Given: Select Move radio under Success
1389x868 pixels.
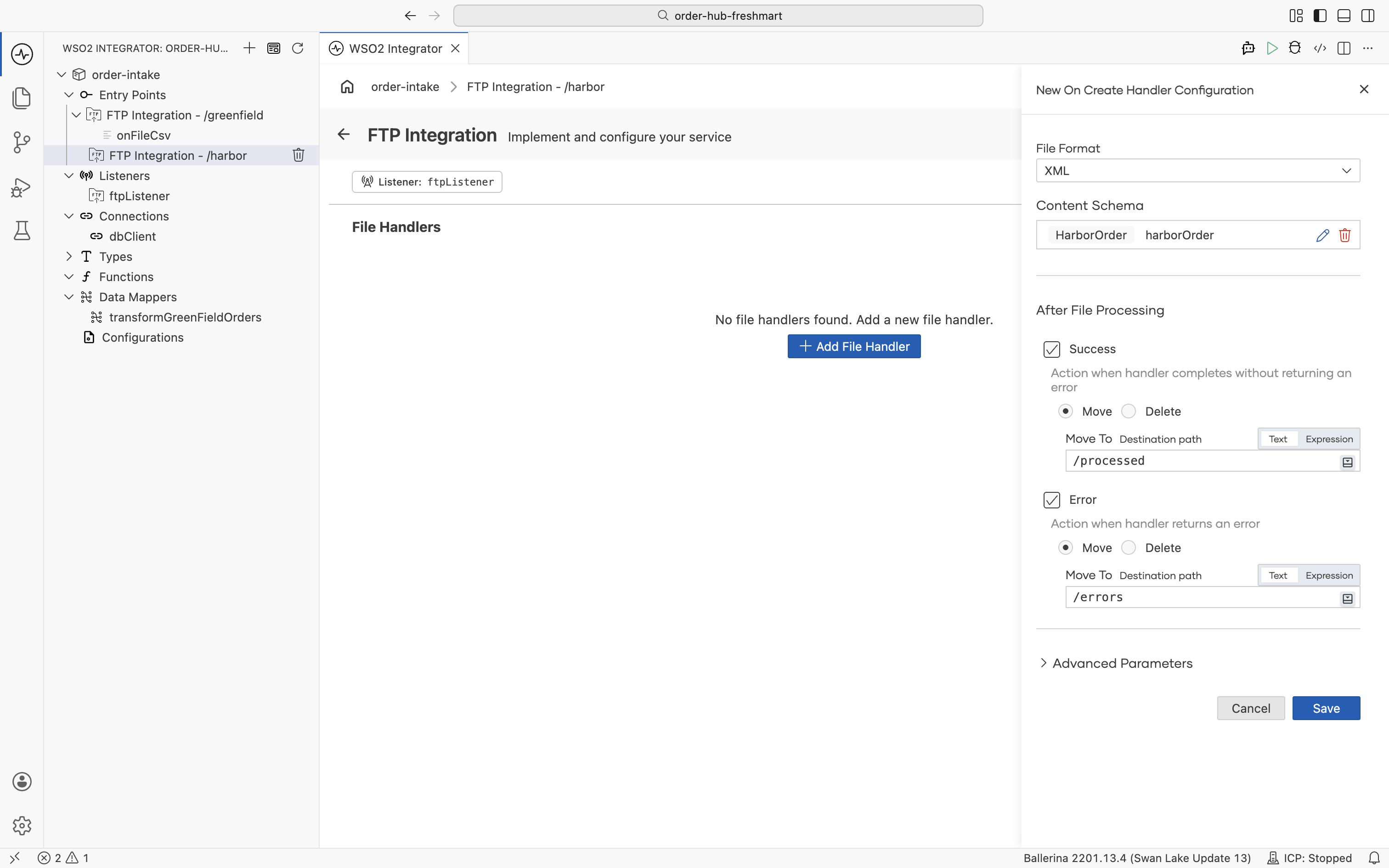Looking at the screenshot, I should pos(1065,411).
